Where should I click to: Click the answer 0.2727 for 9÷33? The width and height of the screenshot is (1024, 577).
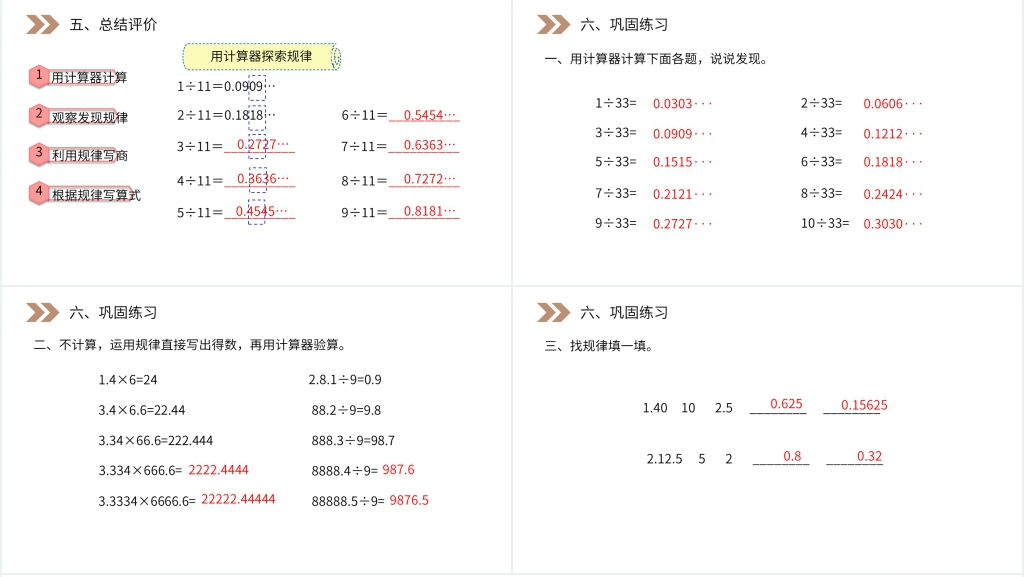tap(682, 224)
